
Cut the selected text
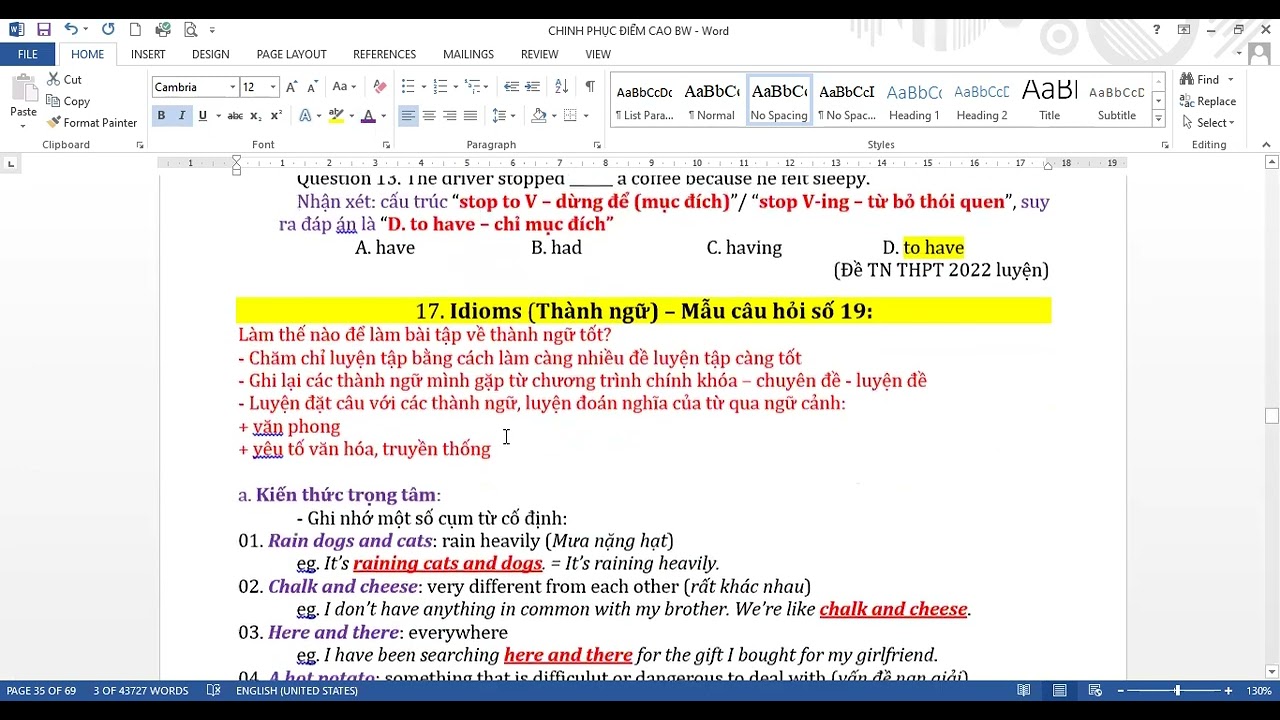64,80
